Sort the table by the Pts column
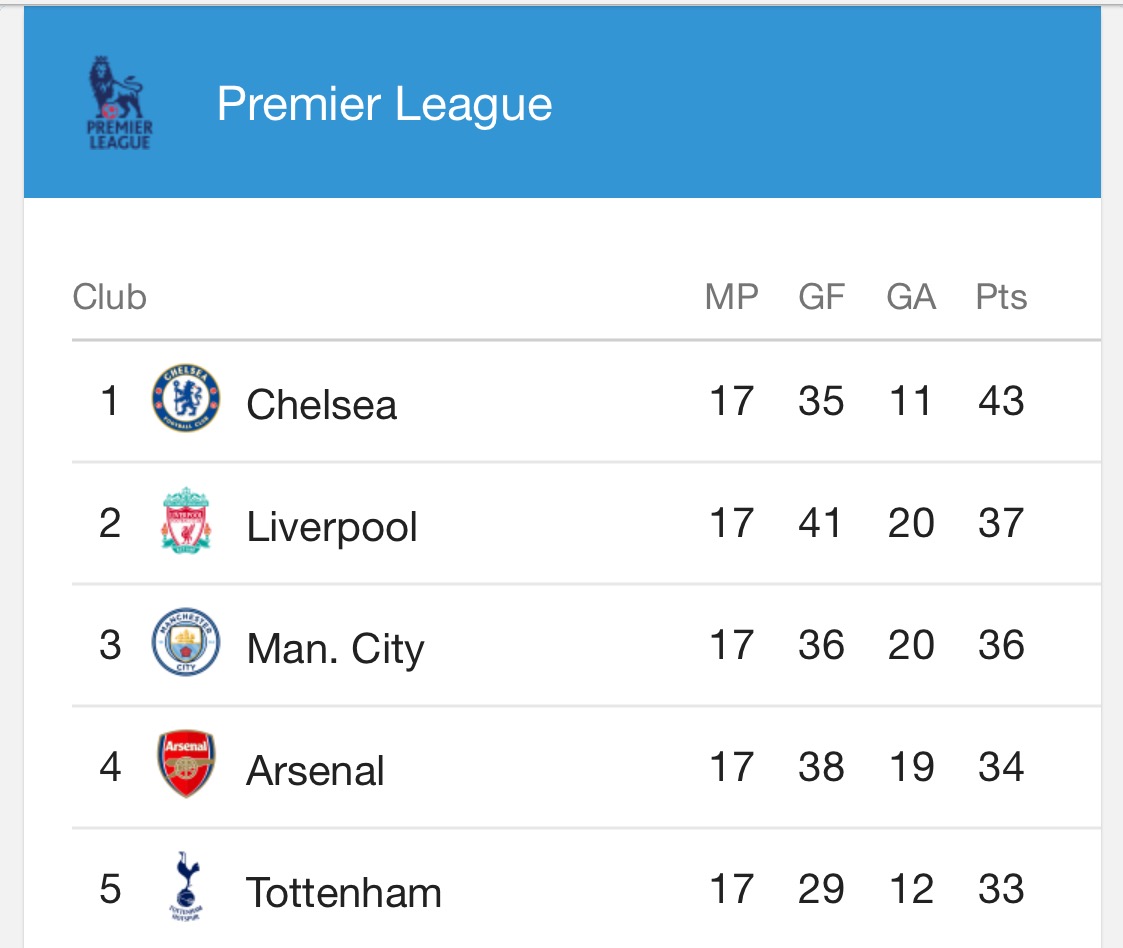The width and height of the screenshot is (1123, 948). [1001, 296]
